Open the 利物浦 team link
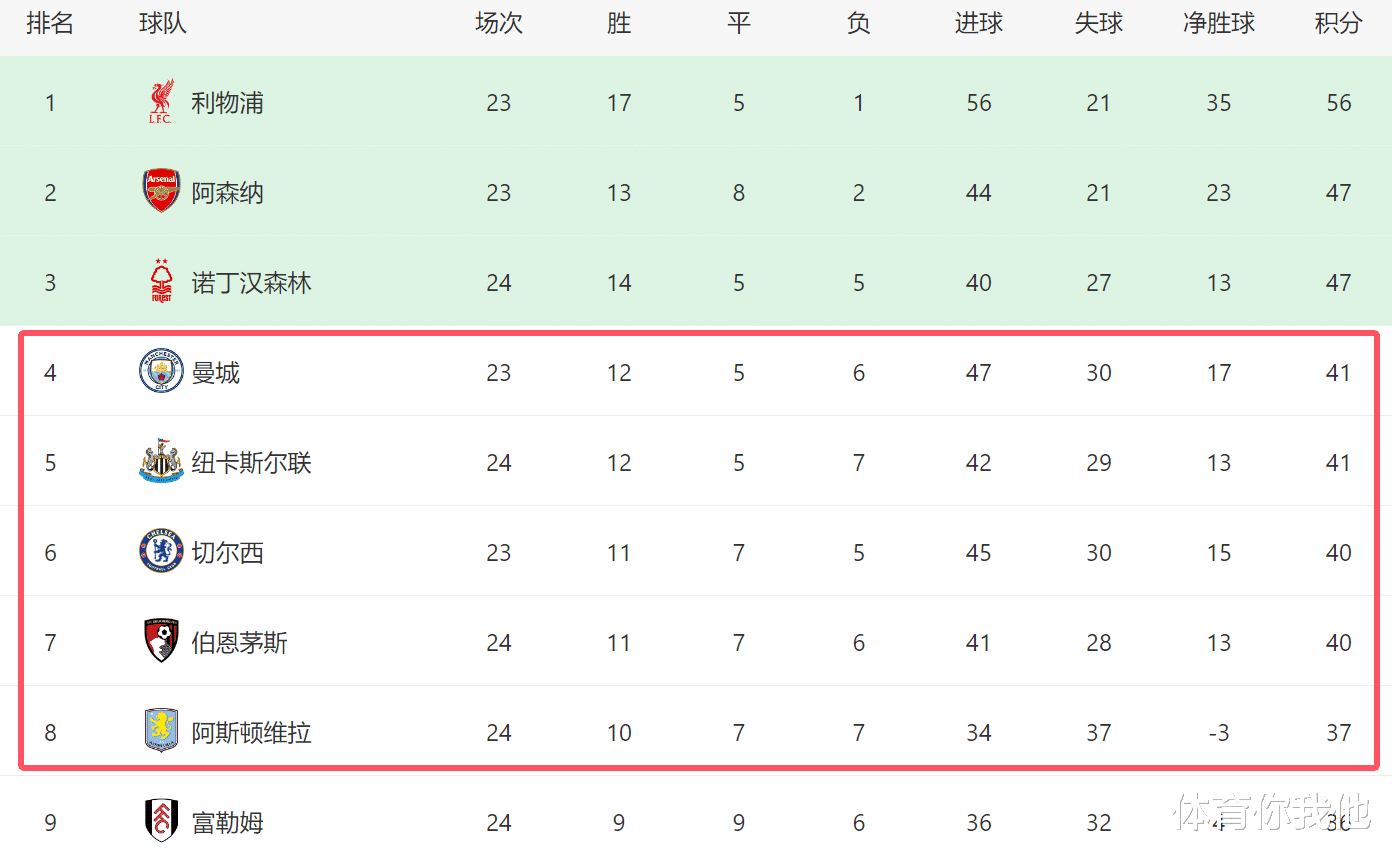The image size is (1392, 858). coord(228,103)
